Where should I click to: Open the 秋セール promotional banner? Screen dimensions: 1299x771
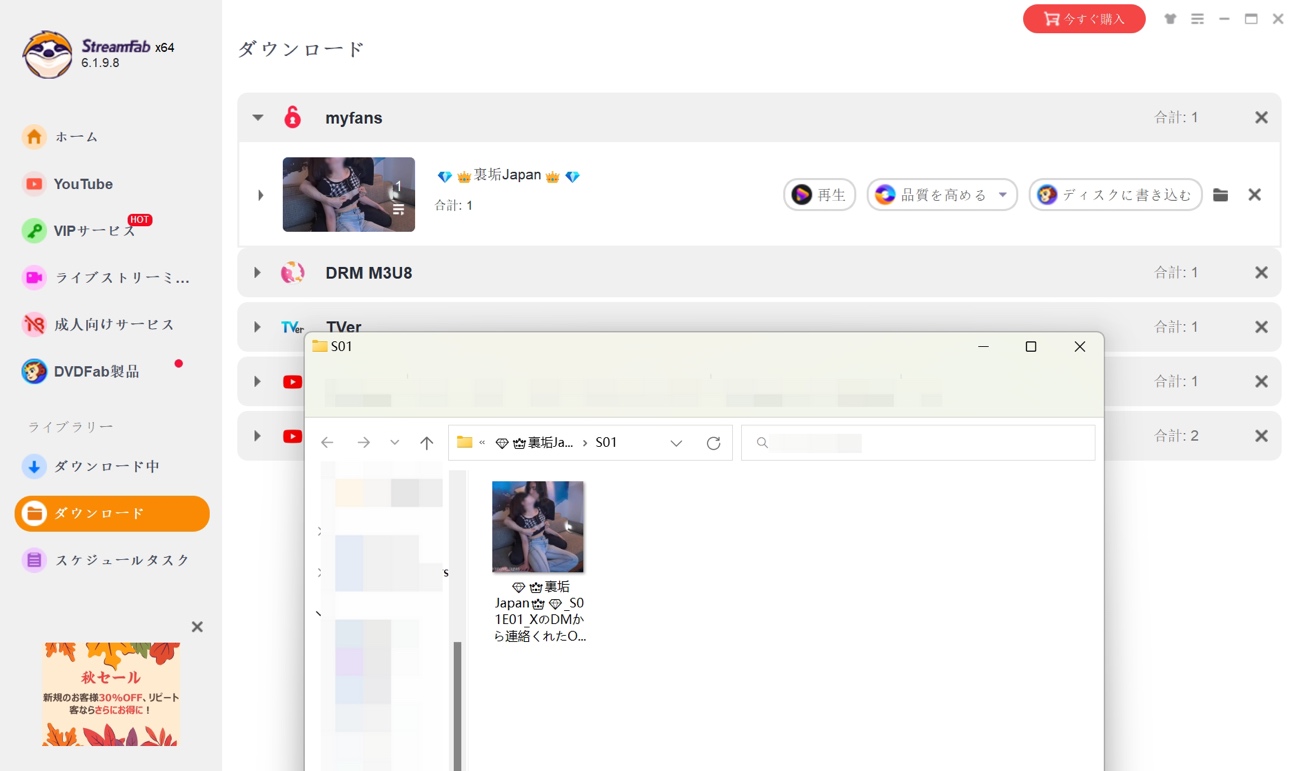point(111,694)
